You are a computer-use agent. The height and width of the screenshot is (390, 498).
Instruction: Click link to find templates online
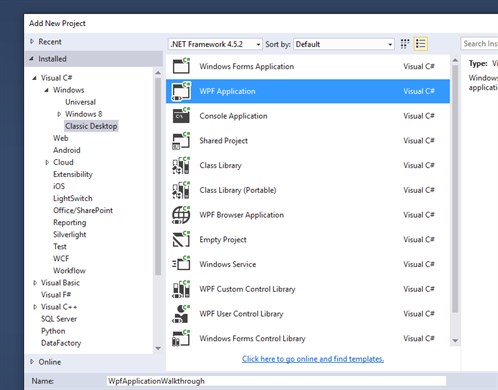click(x=313, y=359)
